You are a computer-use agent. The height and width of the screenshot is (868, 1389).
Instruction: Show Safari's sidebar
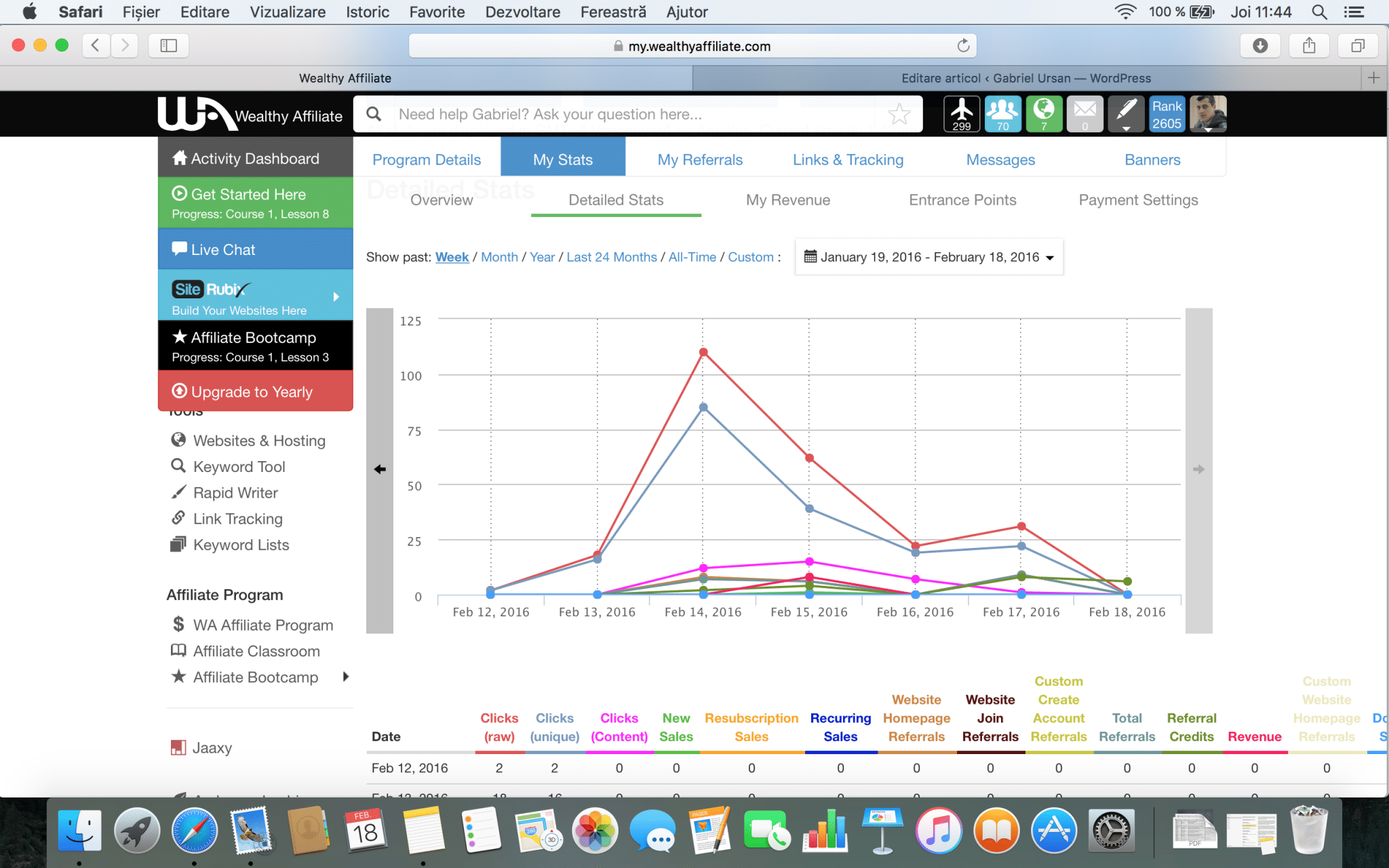tap(169, 45)
